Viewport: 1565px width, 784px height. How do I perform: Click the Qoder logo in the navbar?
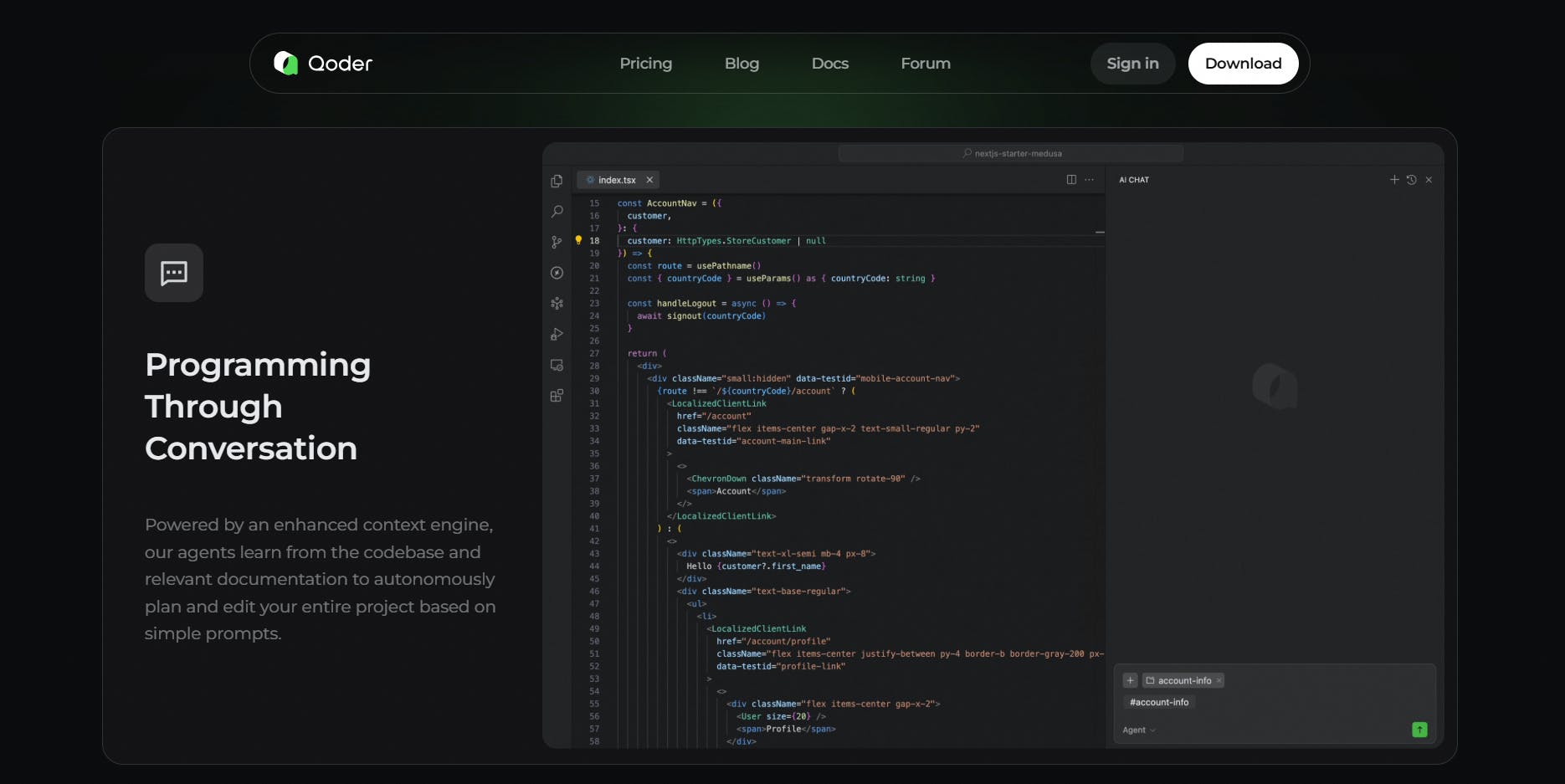323,64
